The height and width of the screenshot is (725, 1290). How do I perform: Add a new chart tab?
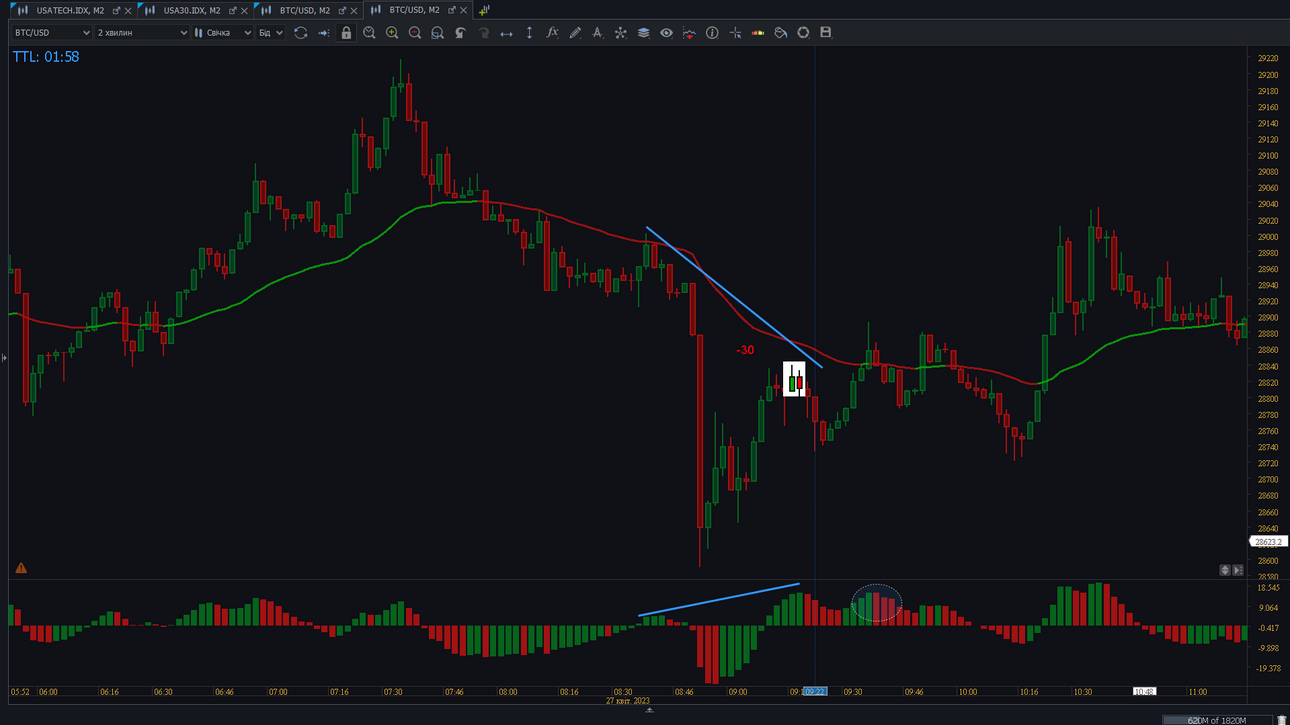(484, 10)
